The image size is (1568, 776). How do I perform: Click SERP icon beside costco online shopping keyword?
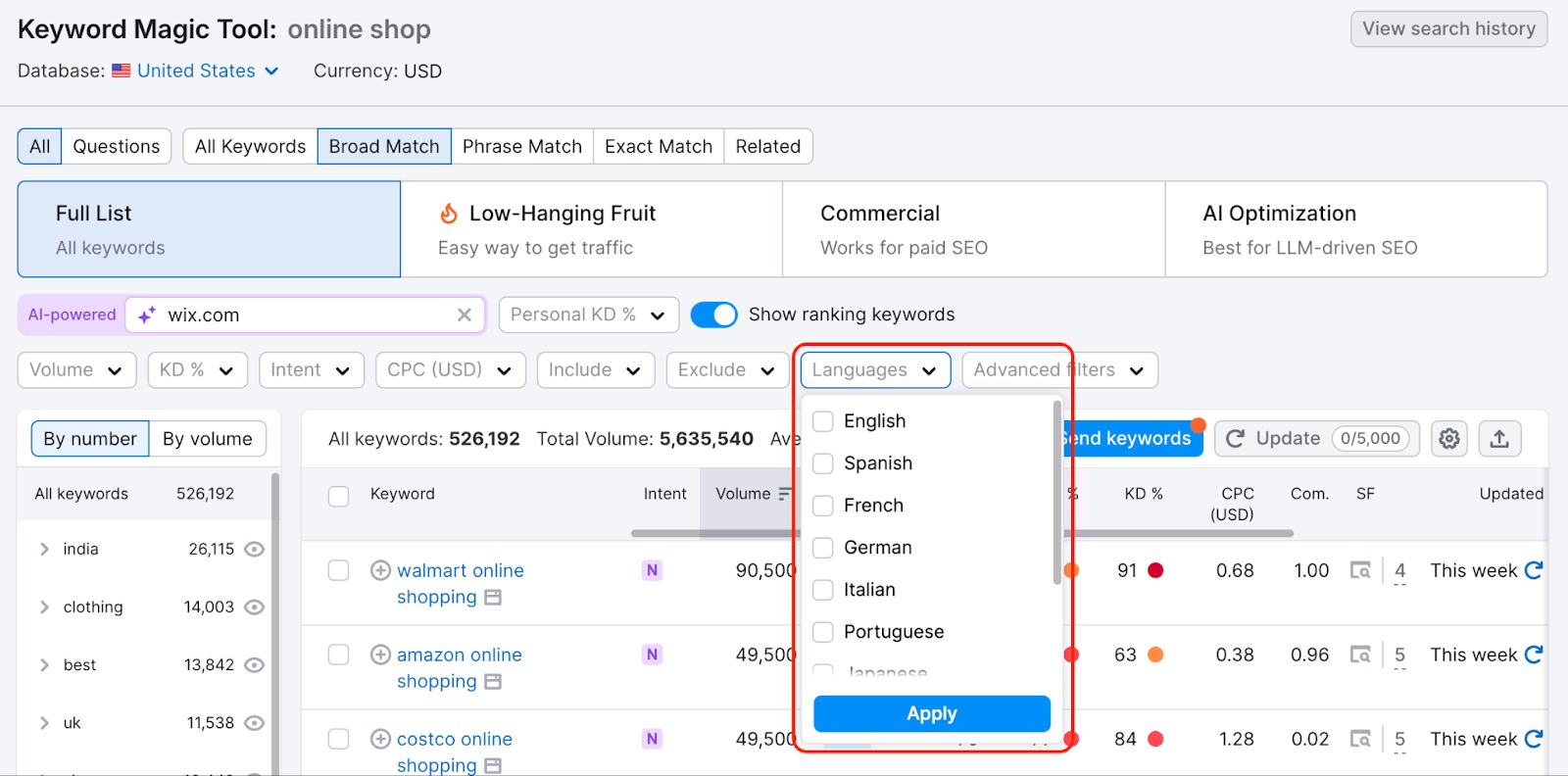493,765
